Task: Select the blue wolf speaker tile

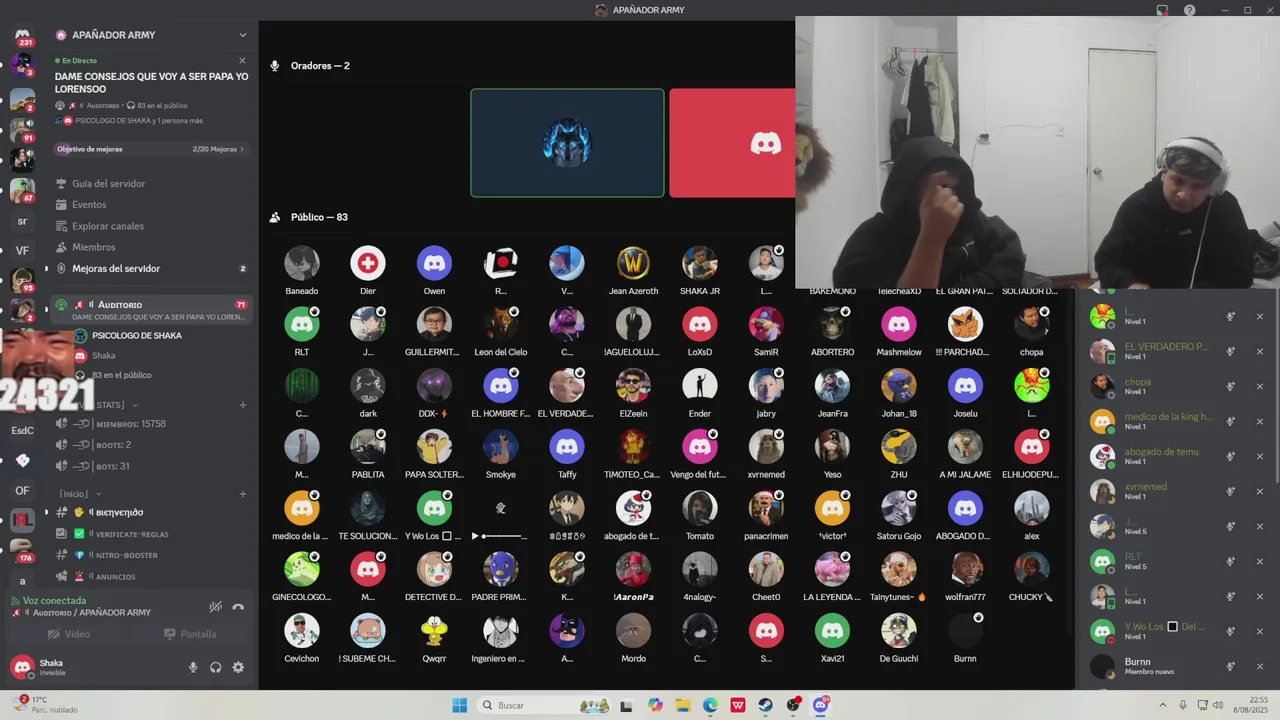Action: 567,143
